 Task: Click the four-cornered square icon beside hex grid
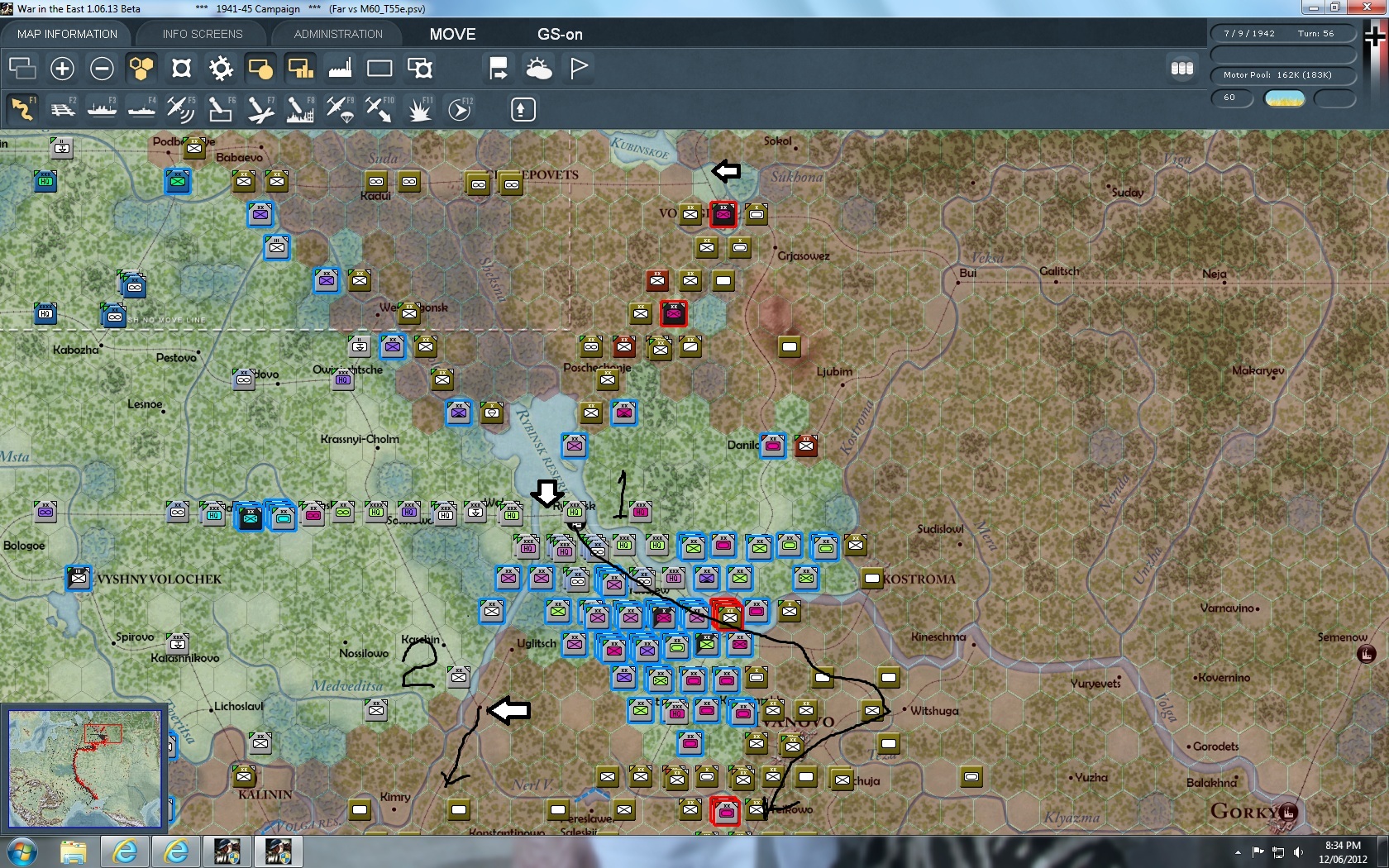click(181, 69)
